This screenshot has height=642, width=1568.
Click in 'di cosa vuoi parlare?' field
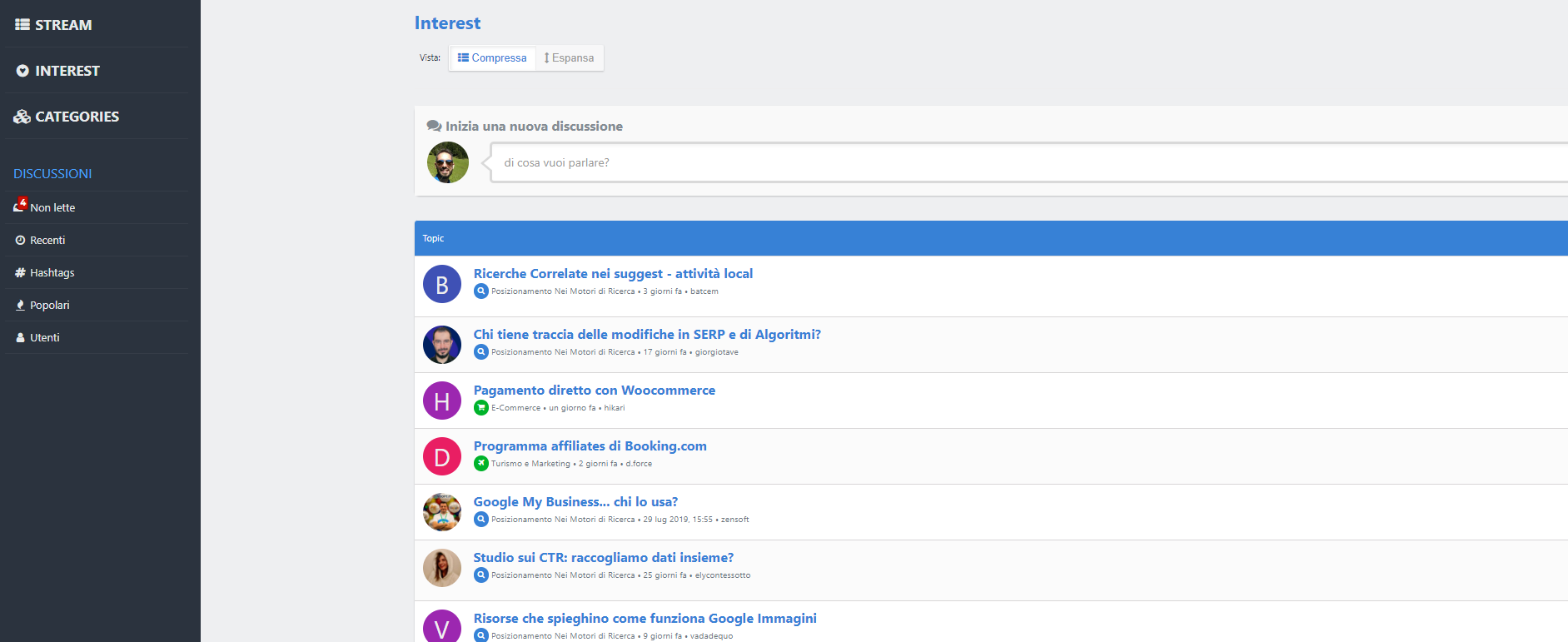[1029, 162]
